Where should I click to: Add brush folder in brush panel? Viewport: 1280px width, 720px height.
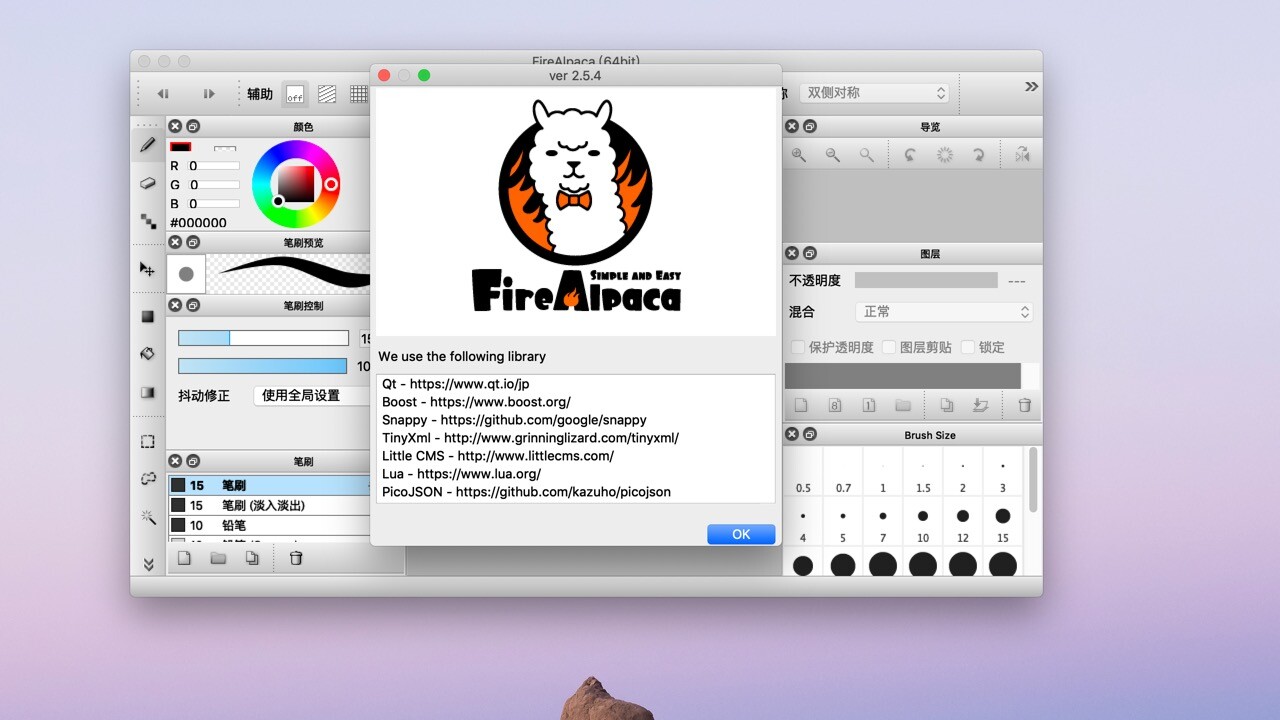pyautogui.click(x=218, y=558)
